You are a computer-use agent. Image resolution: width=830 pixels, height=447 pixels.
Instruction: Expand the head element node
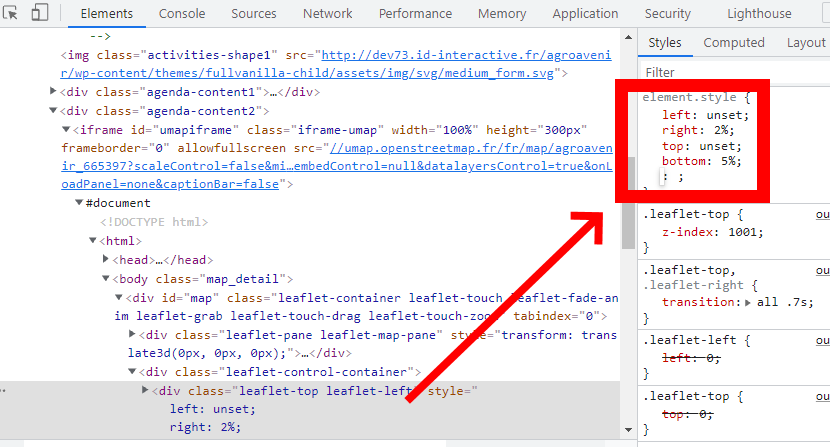point(106,259)
